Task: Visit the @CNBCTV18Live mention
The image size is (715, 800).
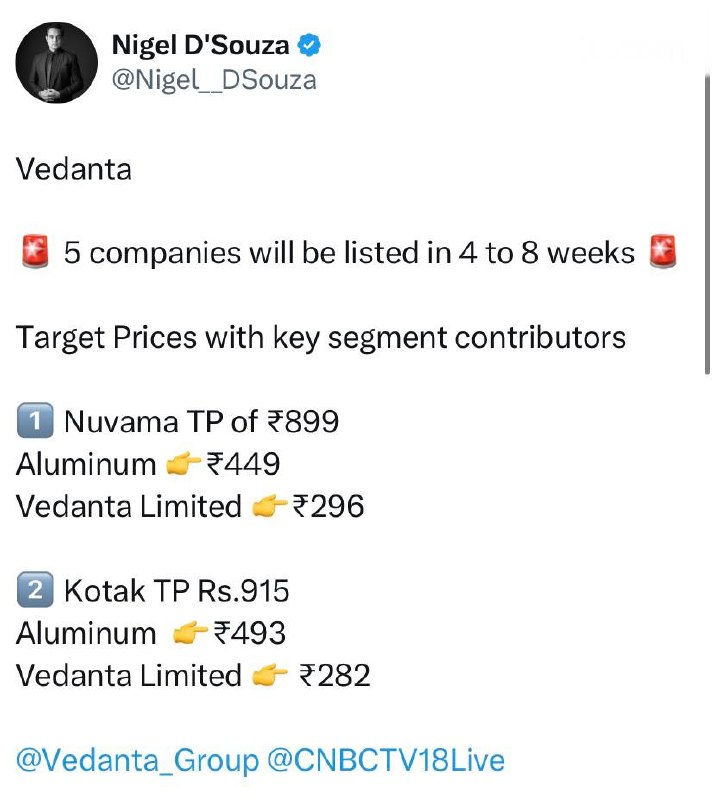Action: 386,761
